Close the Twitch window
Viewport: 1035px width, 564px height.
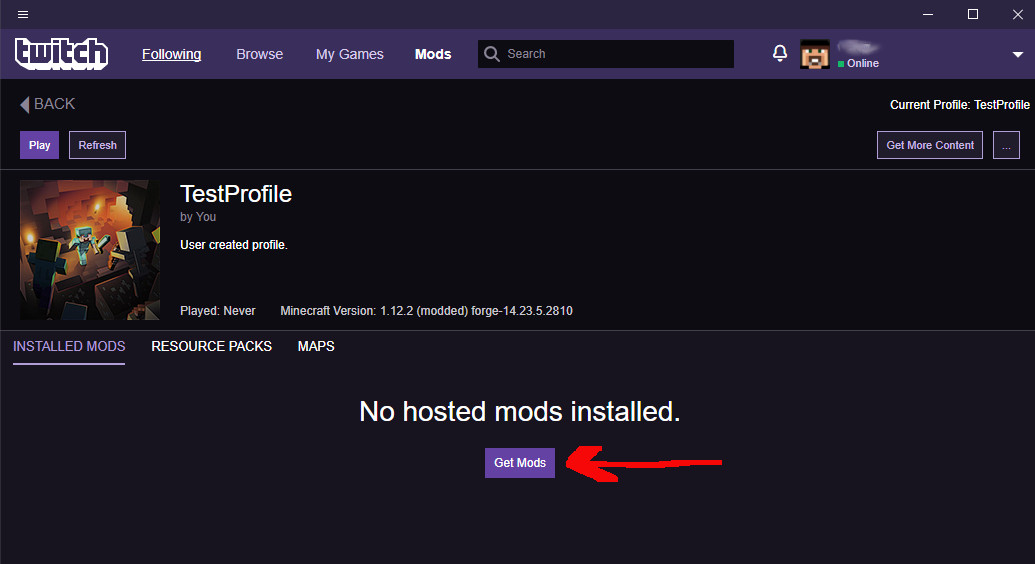coord(1018,15)
